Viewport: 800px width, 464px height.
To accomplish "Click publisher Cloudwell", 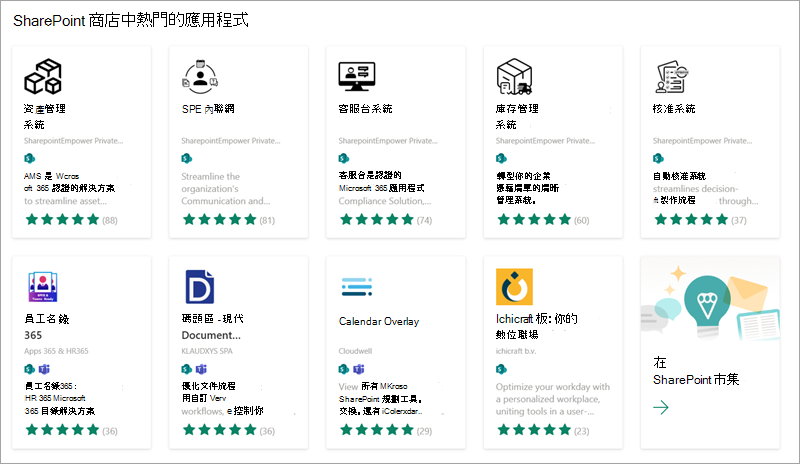I will (355, 351).
